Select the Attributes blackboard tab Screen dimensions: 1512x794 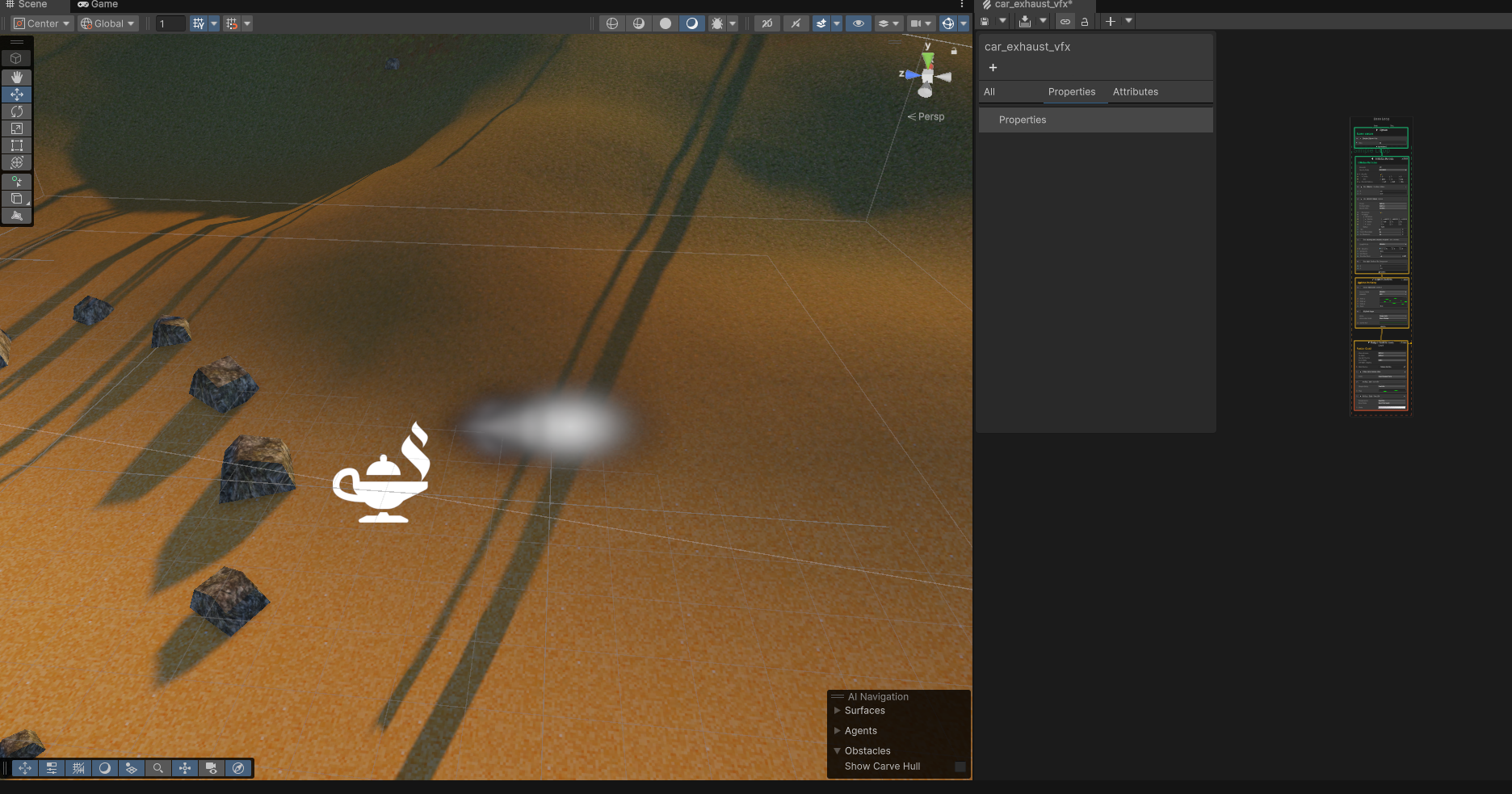click(x=1136, y=92)
